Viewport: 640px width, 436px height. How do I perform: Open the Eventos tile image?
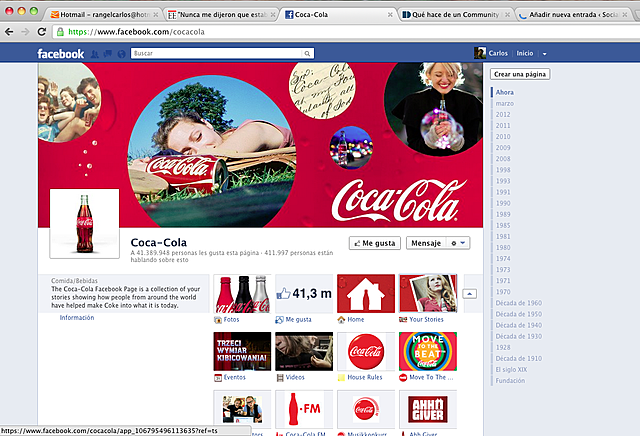(x=242, y=351)
